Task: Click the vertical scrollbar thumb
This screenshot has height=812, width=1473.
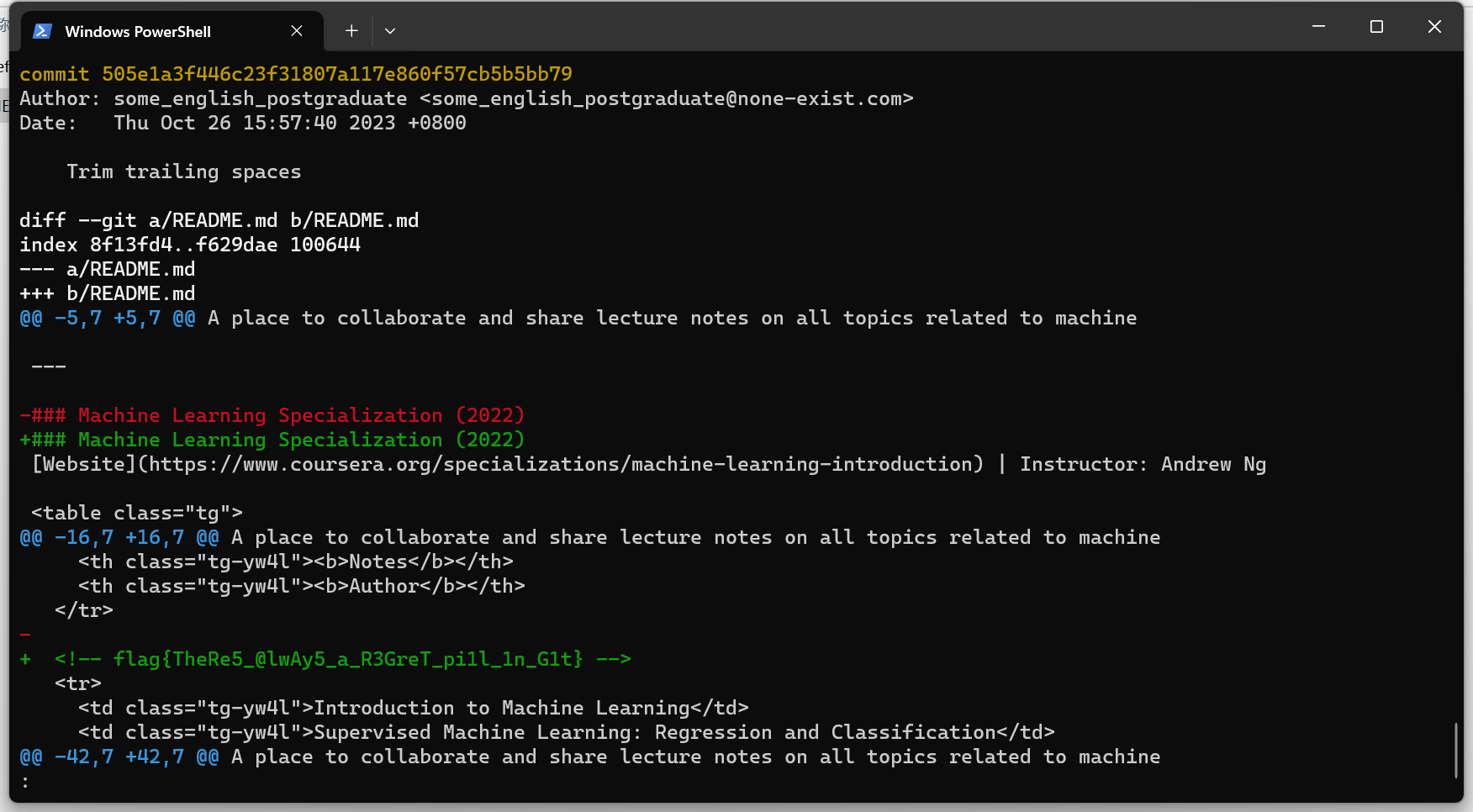Action: (1455, 750)
